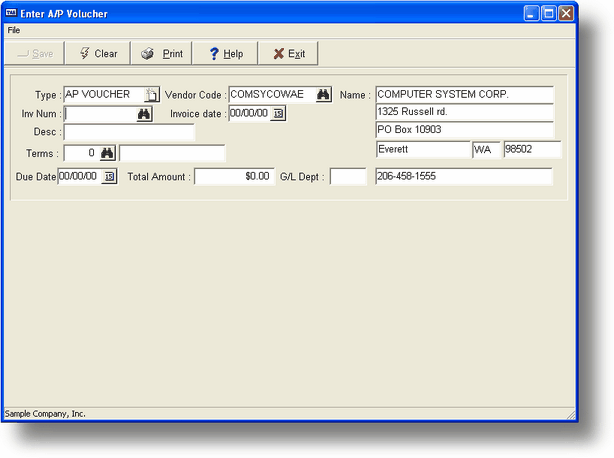Clear the voucher form with Clear button
This screenshot has height=458, width=614.
click(98, 53)
